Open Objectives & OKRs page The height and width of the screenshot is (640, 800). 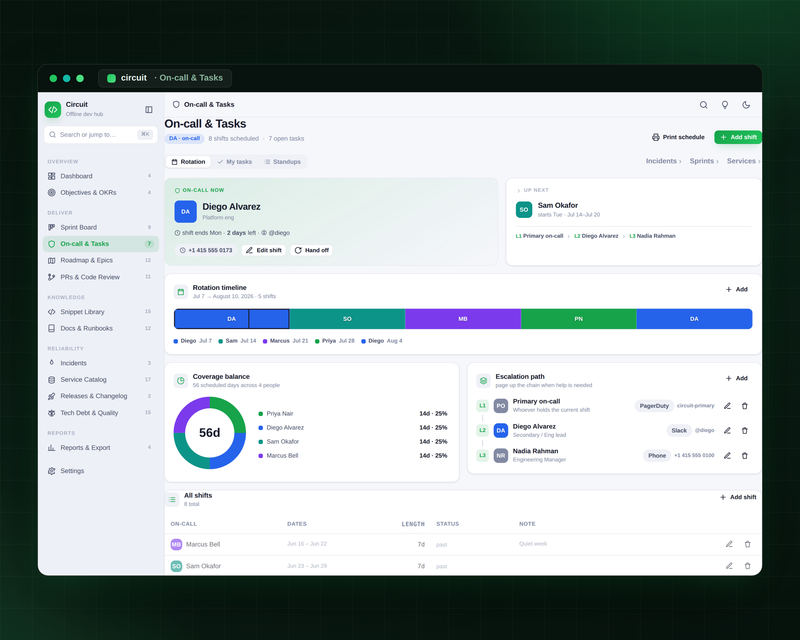[x=101, y=192]
